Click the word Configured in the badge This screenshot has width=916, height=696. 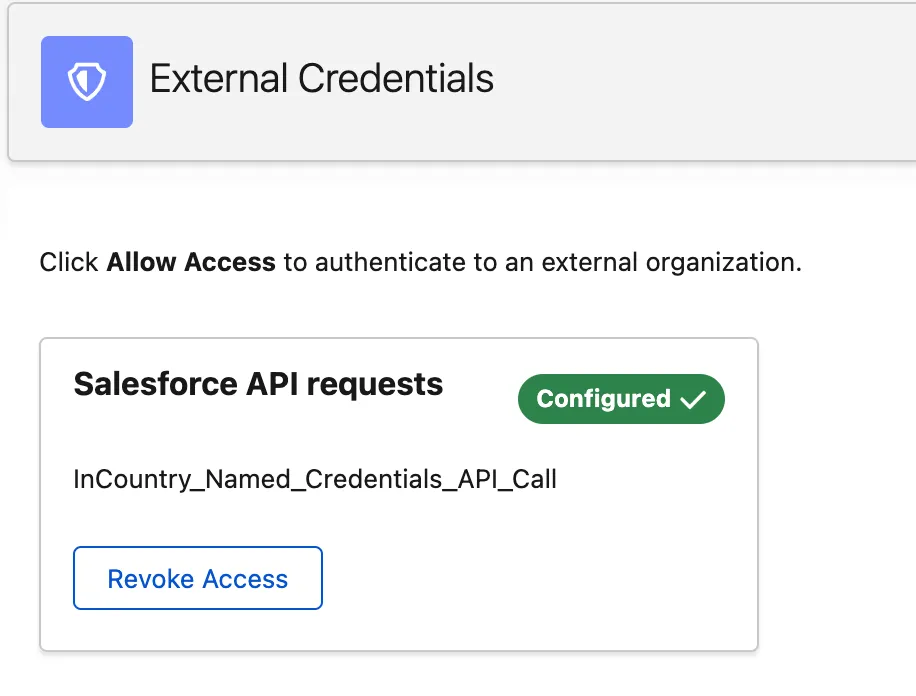pos(603,399)
